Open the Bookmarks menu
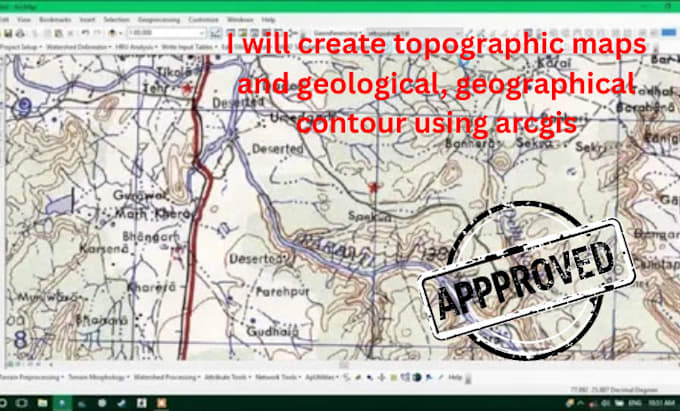 55,20
